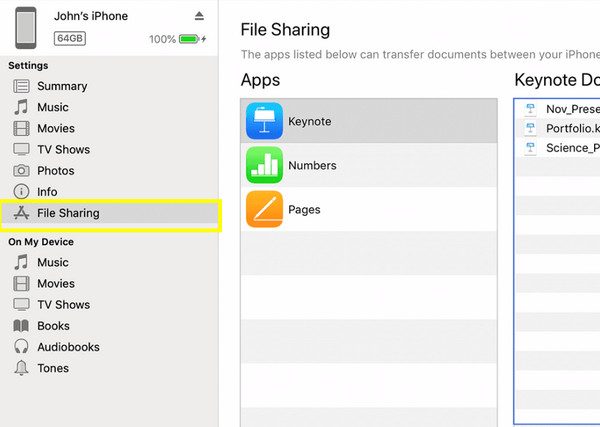
Task: Click the Music note icon under On My Device
Action: point(21,262)
